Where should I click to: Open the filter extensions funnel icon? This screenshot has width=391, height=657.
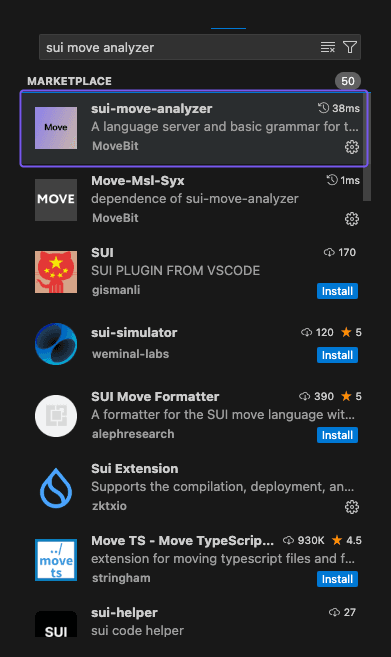point(350,47)
